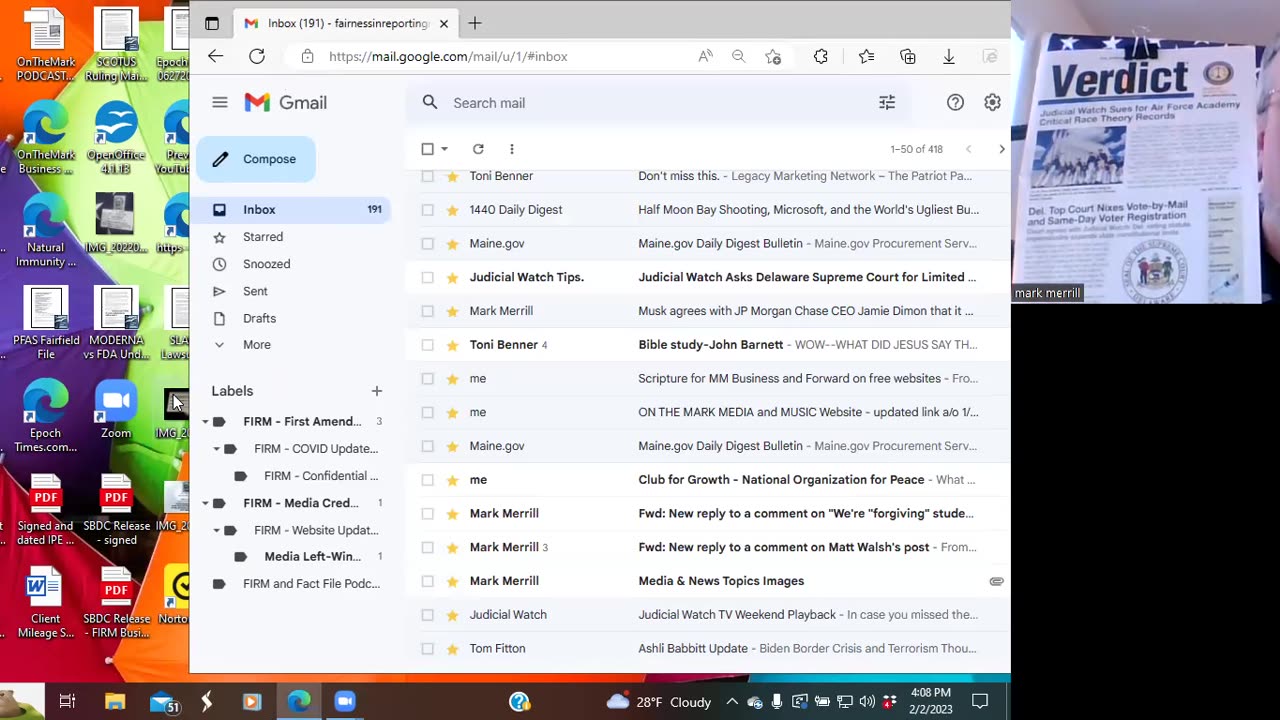
Task: Reload the browser page
Action: click(x=257, y=56)
